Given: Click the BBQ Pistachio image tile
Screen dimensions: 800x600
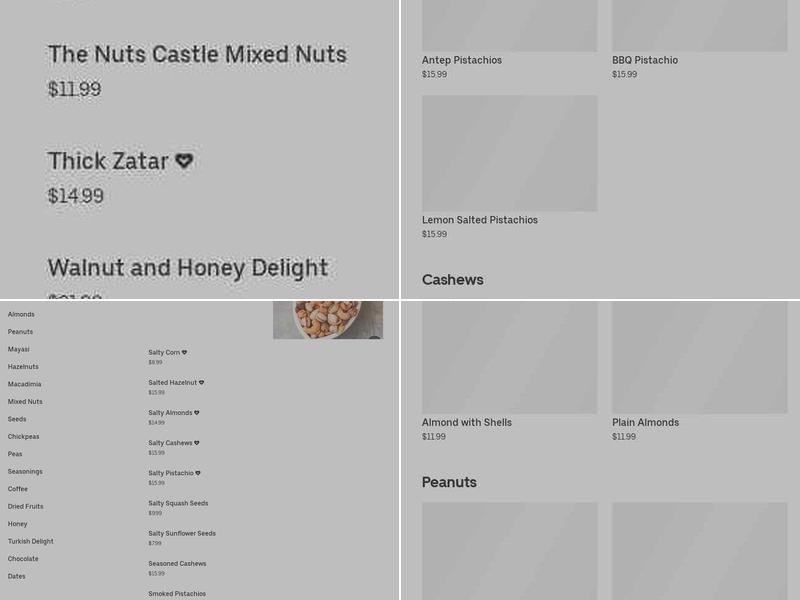Looking at the screenshot, I should pyautogui.click(x=699, y=25).
